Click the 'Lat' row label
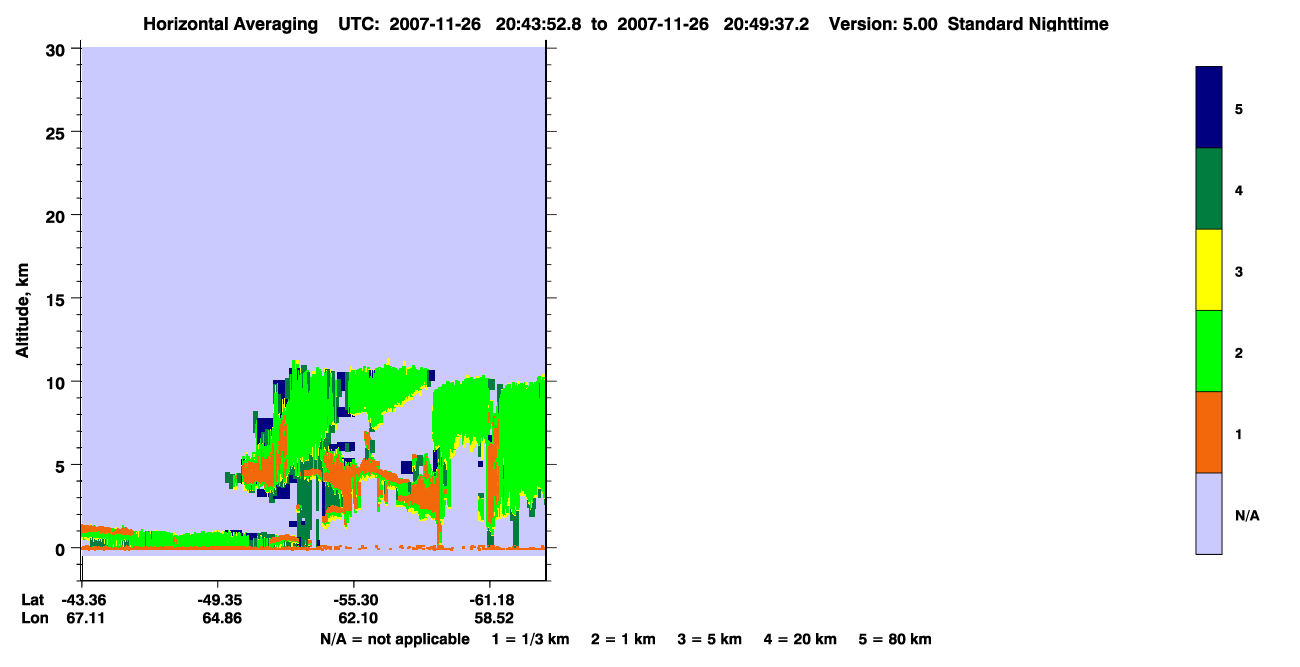 point(33,600)
